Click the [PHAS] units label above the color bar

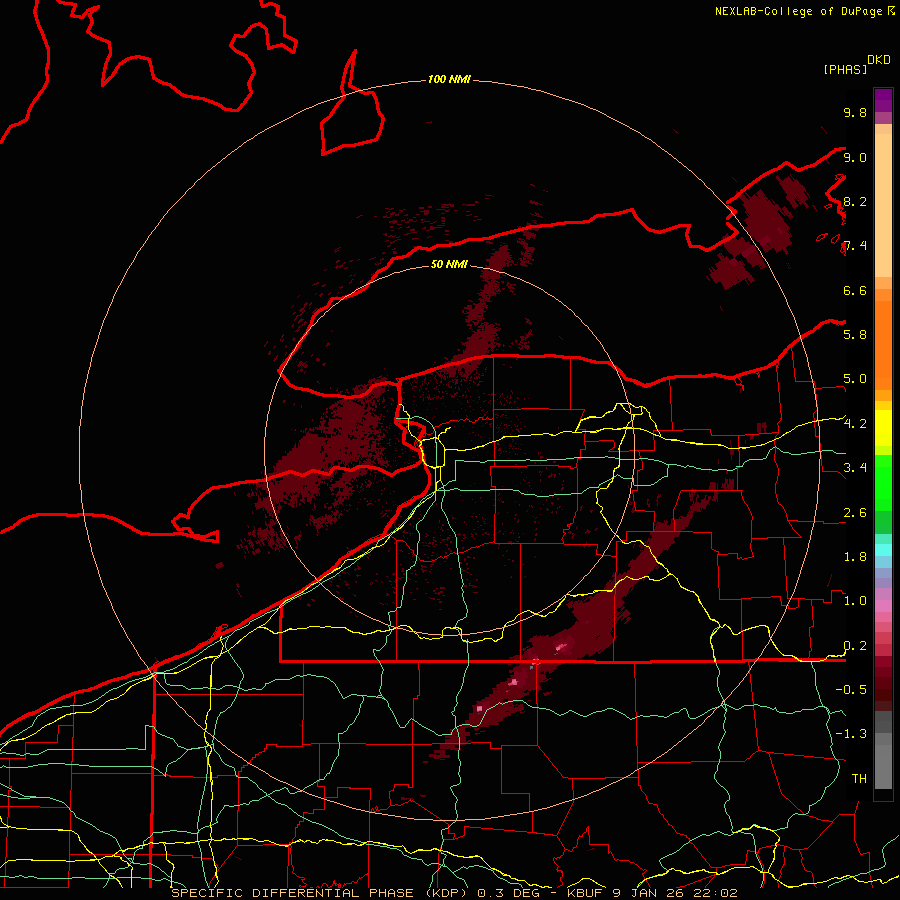point(845,69)
